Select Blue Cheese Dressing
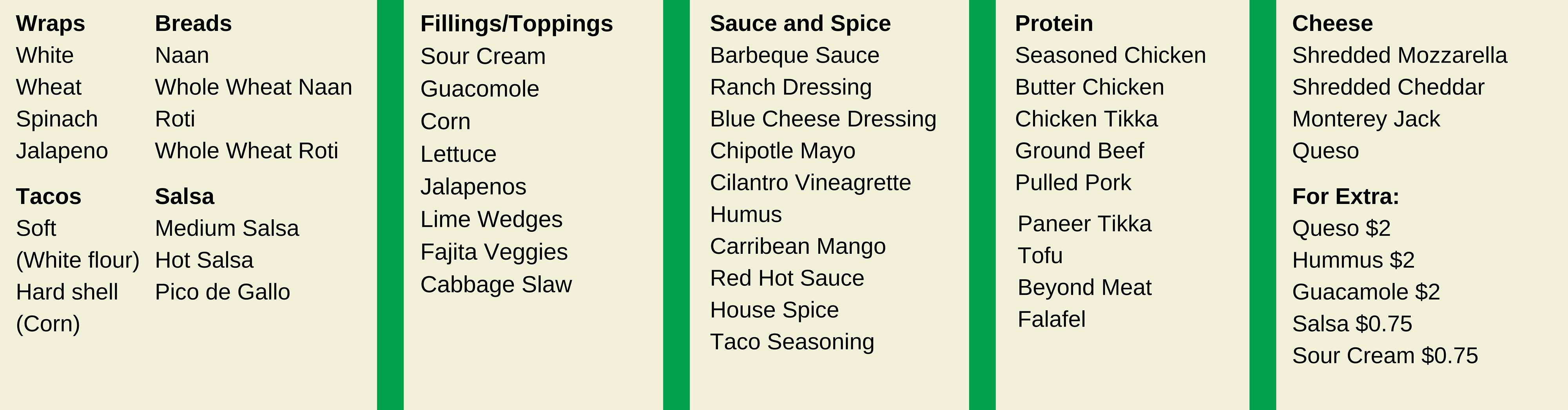The height and width of the screenshot is (410, 1568). click(x=823, y=119)
